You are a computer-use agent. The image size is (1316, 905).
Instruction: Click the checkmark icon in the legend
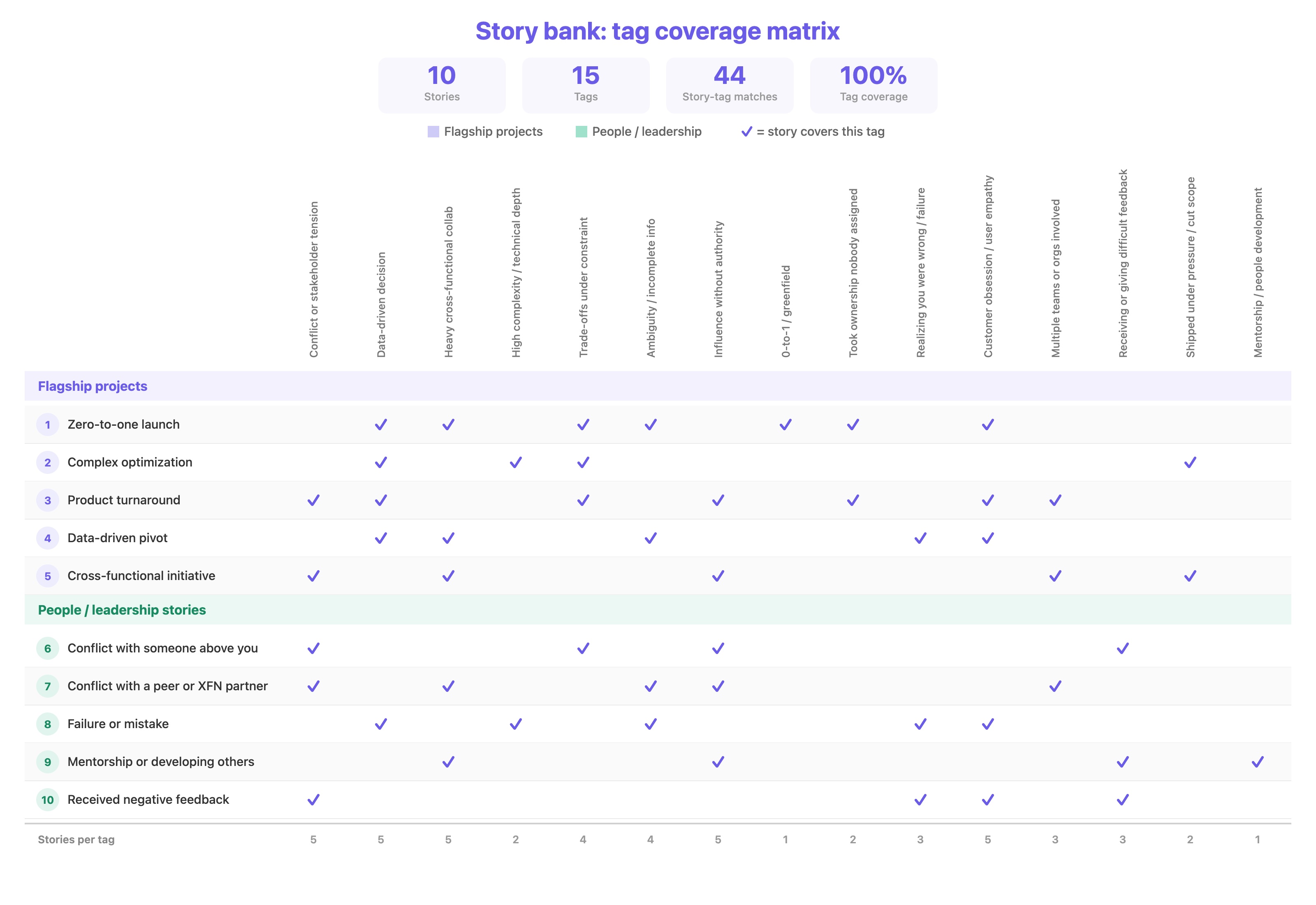pyautogui.click(x=746, y=132)
